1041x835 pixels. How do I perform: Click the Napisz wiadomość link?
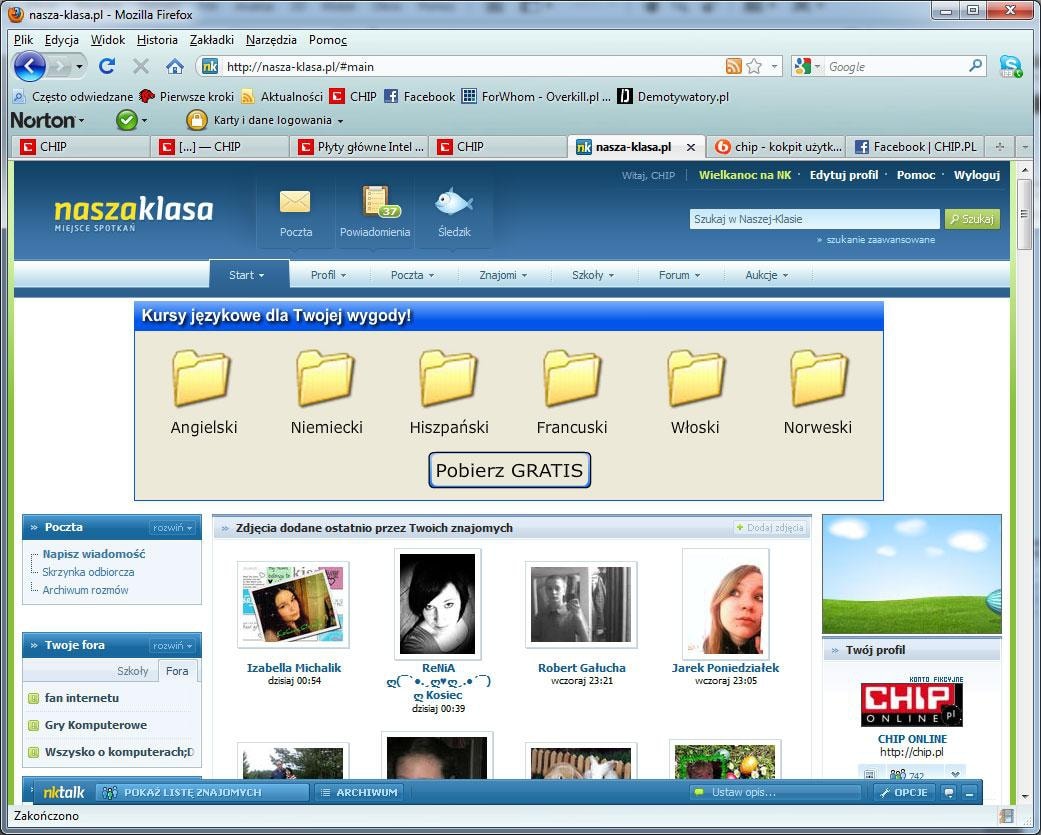(x=94, y=554)
